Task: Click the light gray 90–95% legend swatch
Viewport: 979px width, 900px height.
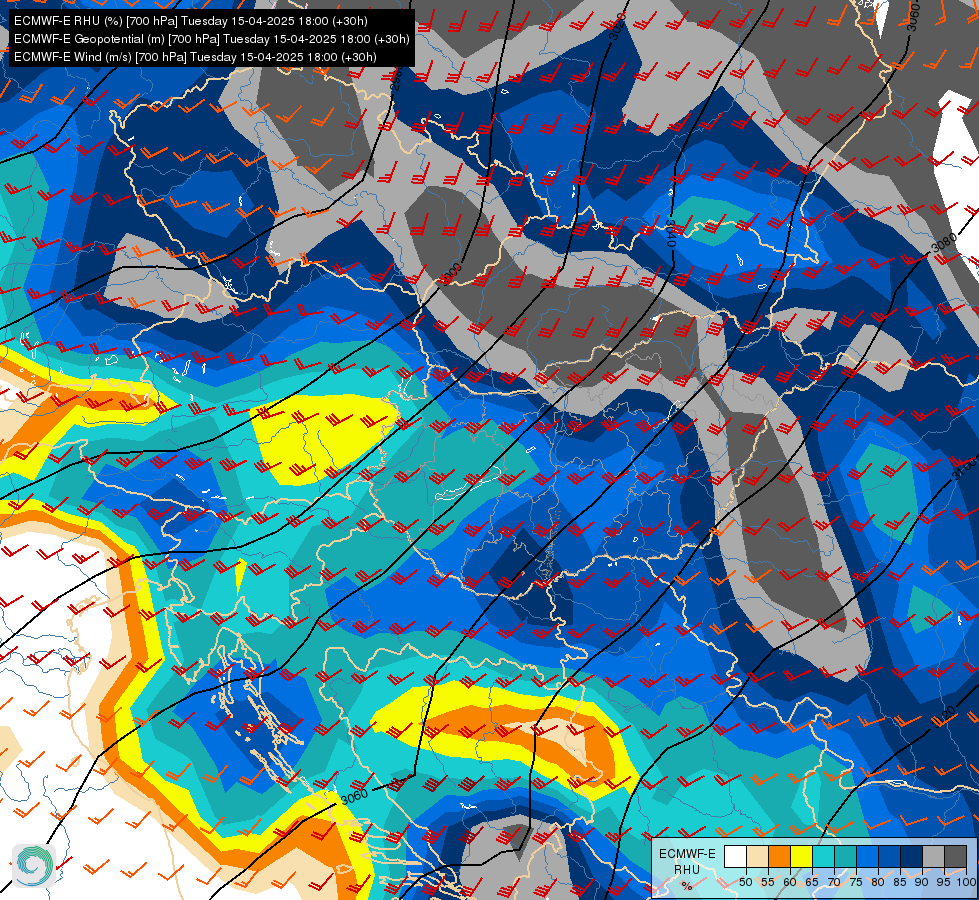Action: click(x=933, y=856)
